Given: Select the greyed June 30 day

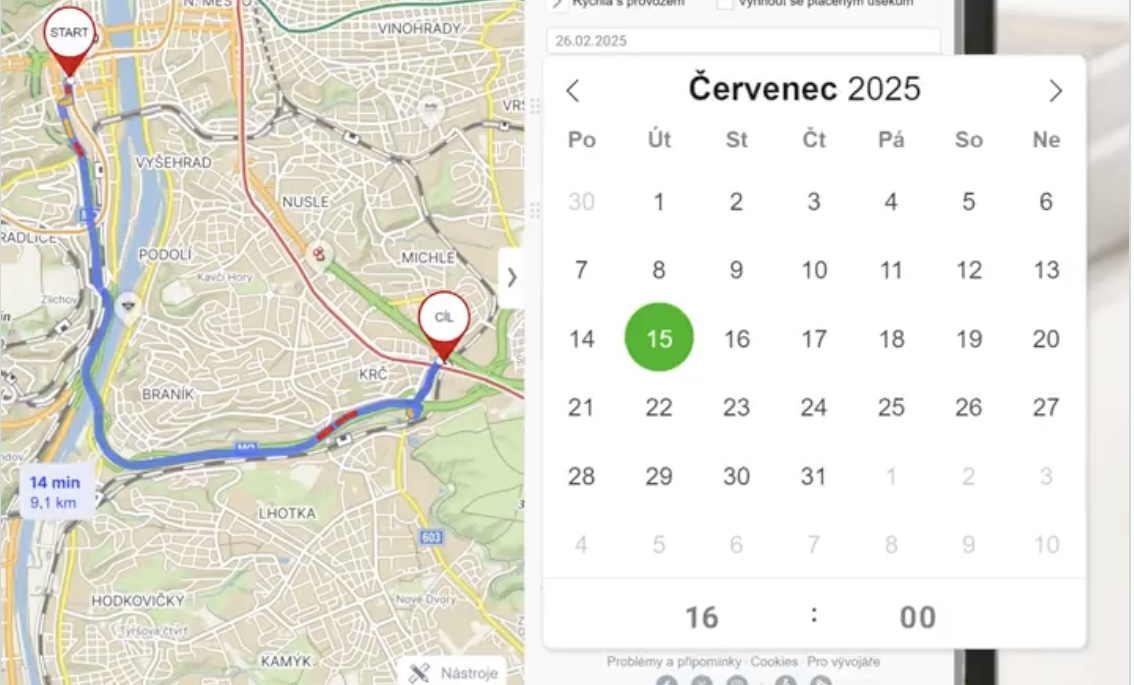Looking at the screenshot, I should [581, 202].
